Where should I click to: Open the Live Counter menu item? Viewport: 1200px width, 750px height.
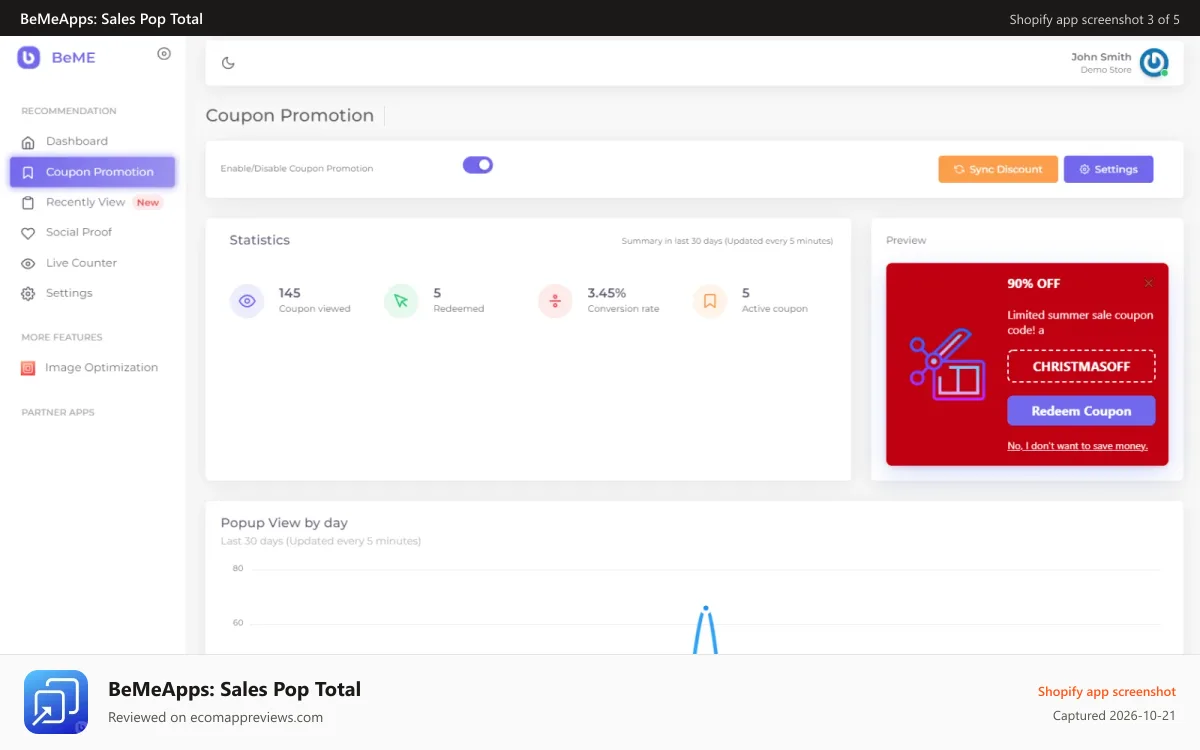coord(92,263)
